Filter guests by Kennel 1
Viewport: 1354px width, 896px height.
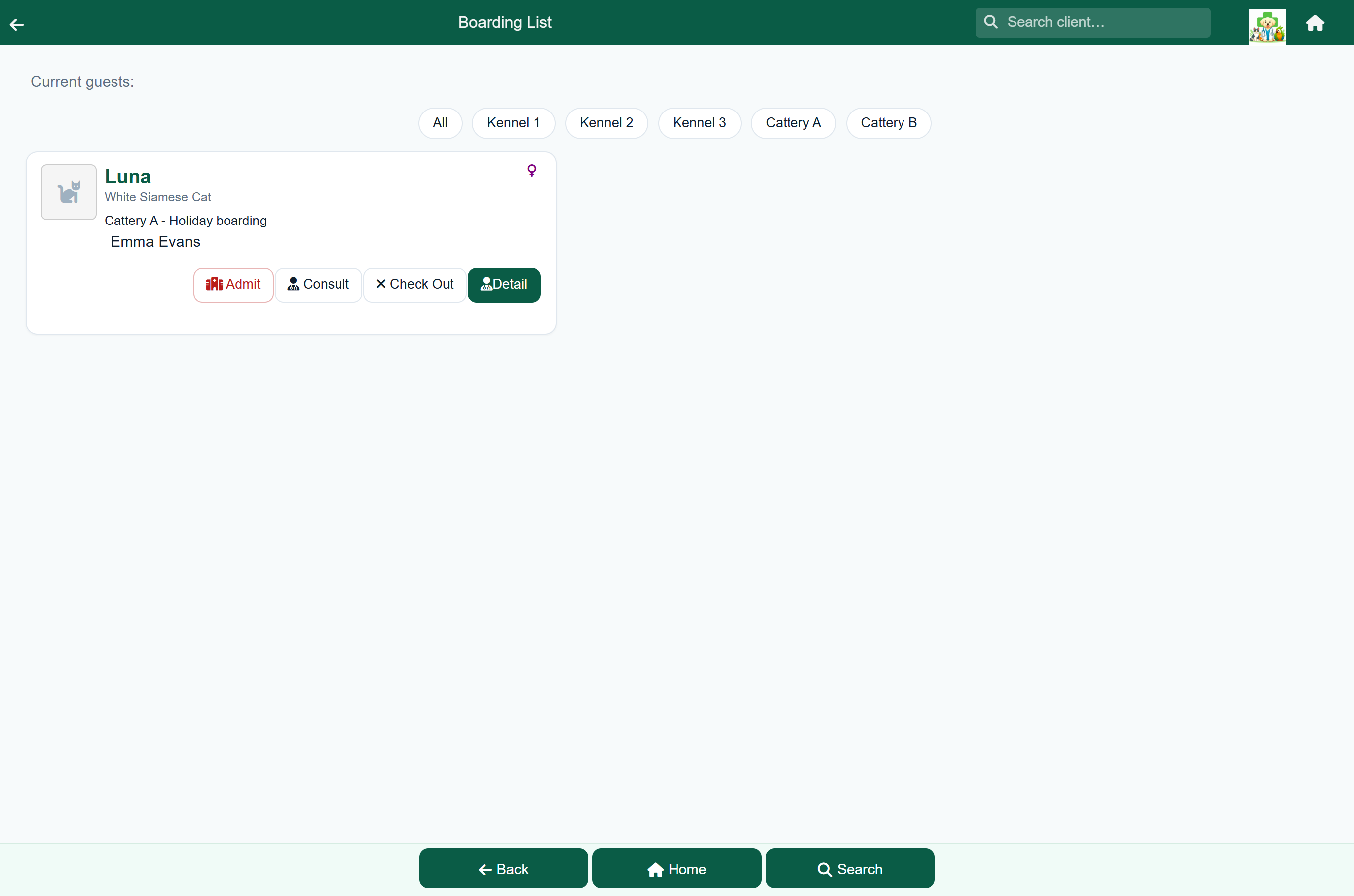513,123
